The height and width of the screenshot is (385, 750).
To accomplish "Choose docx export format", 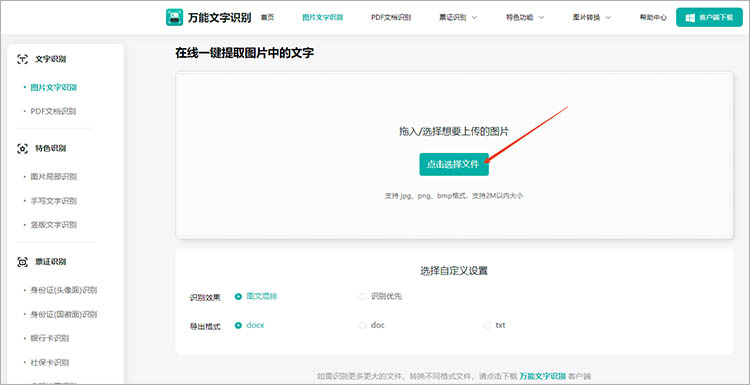I will pos(250,325).
